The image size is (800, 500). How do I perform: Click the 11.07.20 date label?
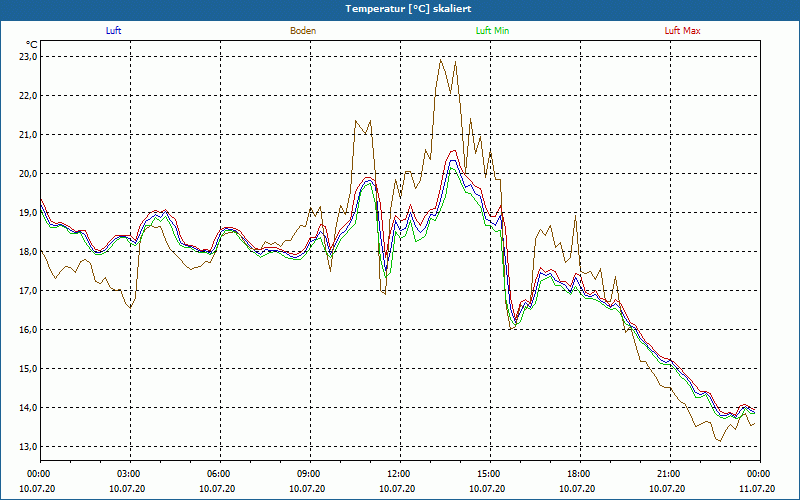(757, 488)
